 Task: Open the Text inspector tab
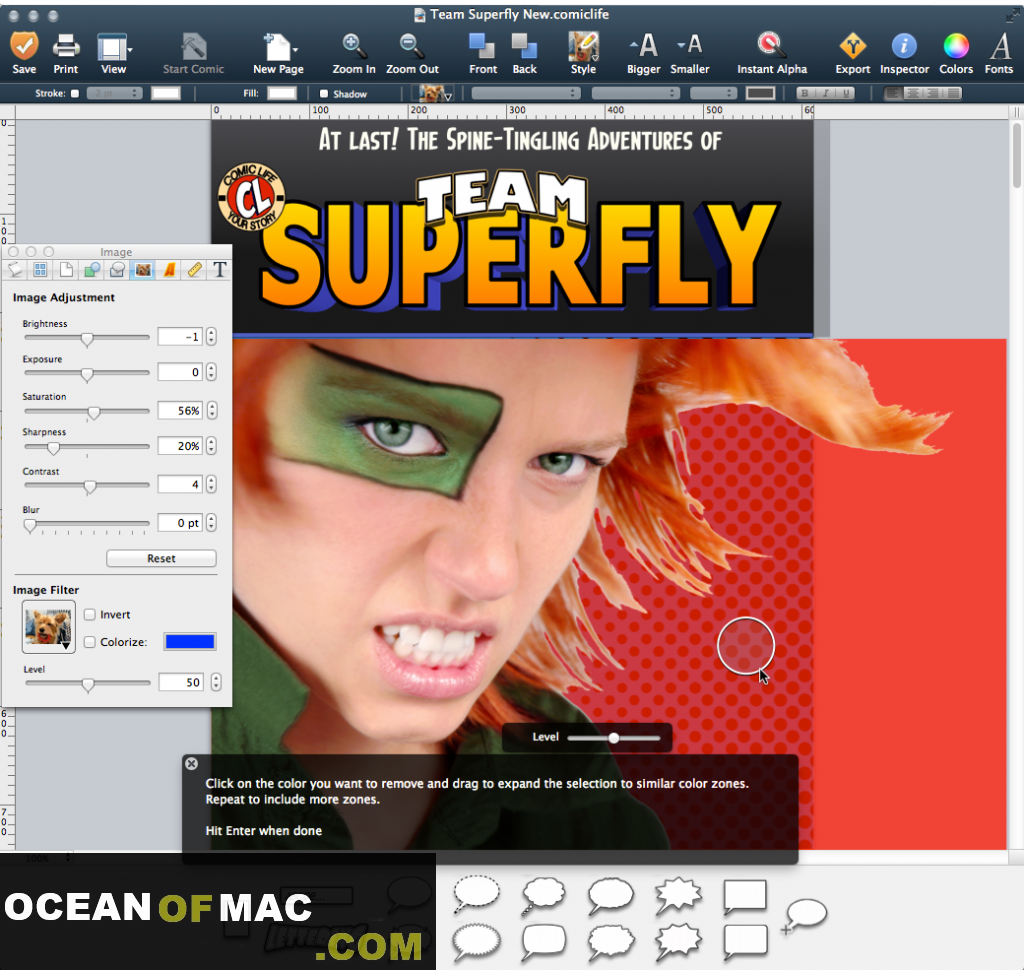220,270
